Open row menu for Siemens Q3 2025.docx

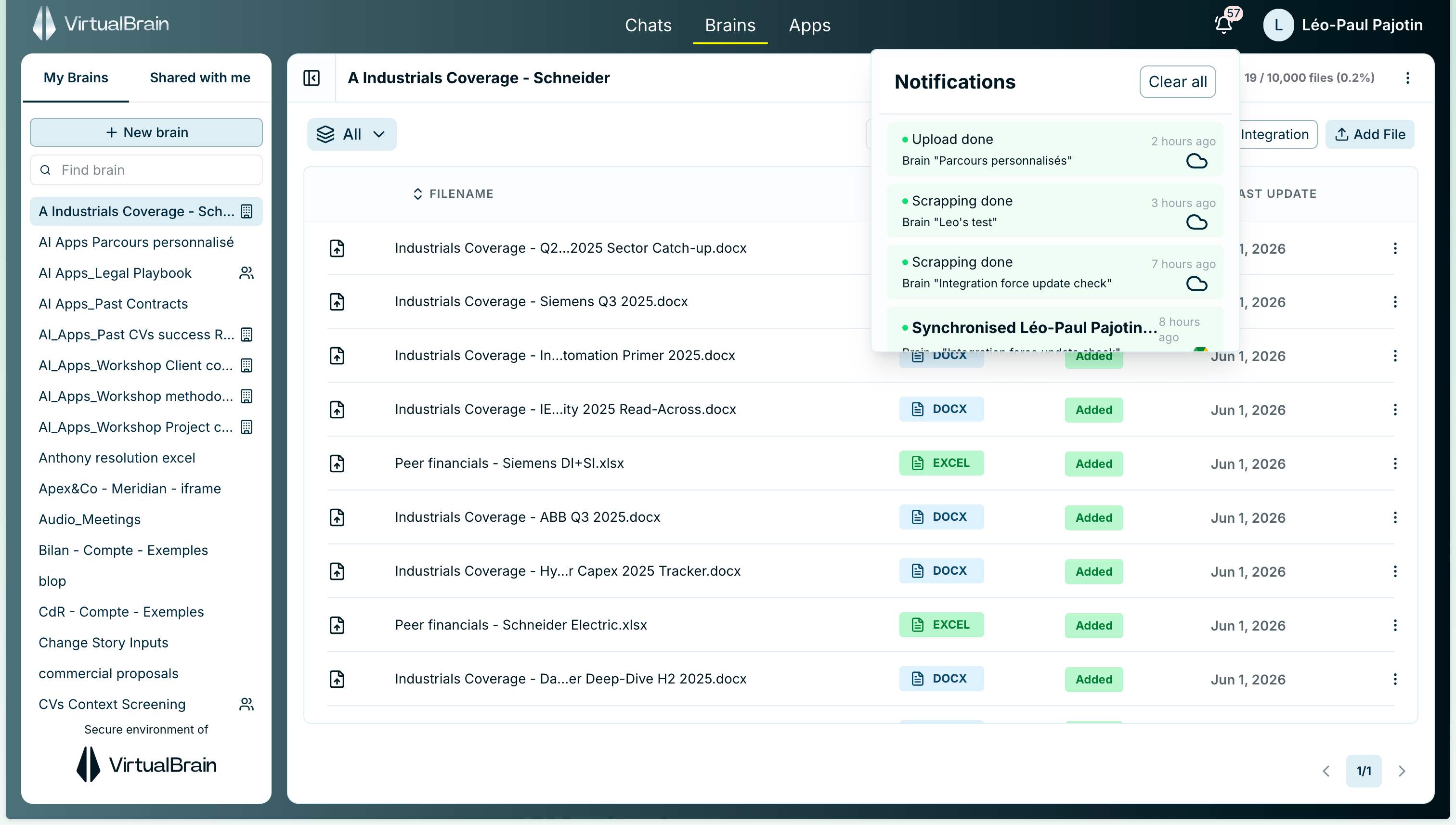(1395, 302)
